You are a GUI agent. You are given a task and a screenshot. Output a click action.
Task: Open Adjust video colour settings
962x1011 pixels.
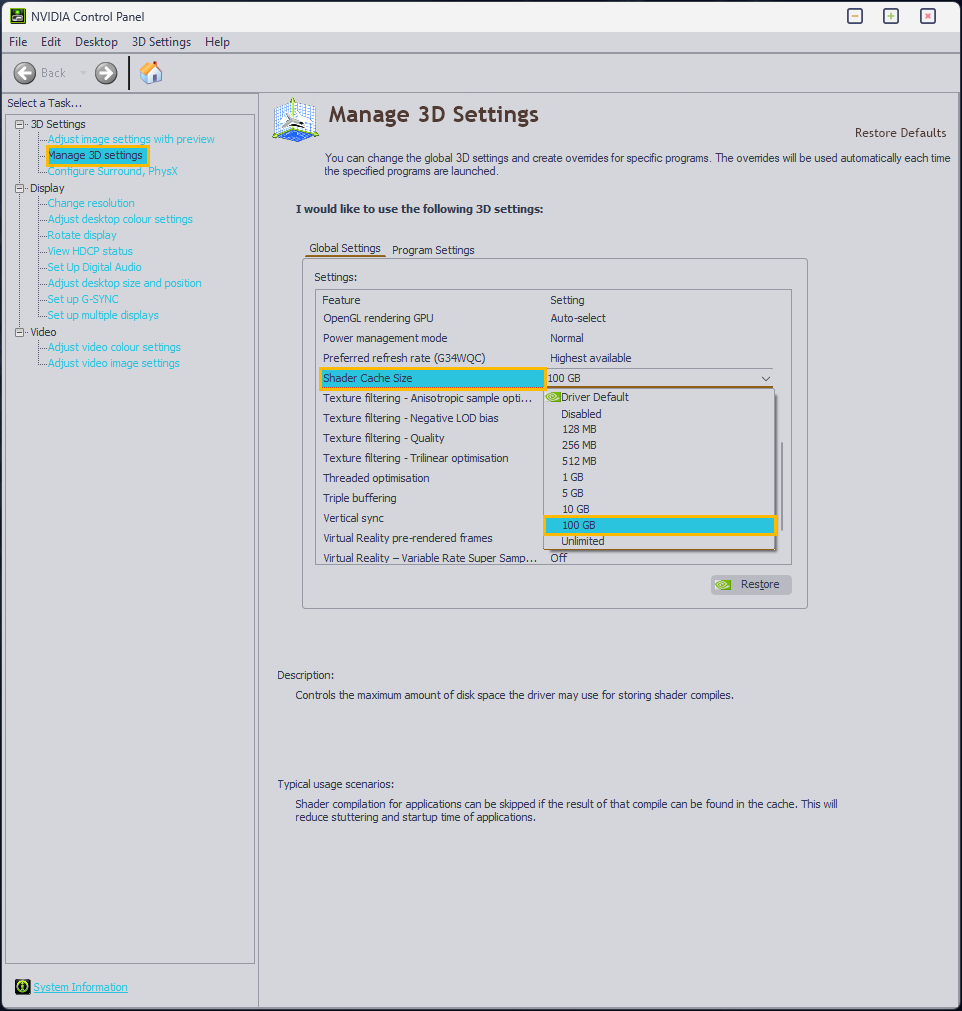point(114,347)
